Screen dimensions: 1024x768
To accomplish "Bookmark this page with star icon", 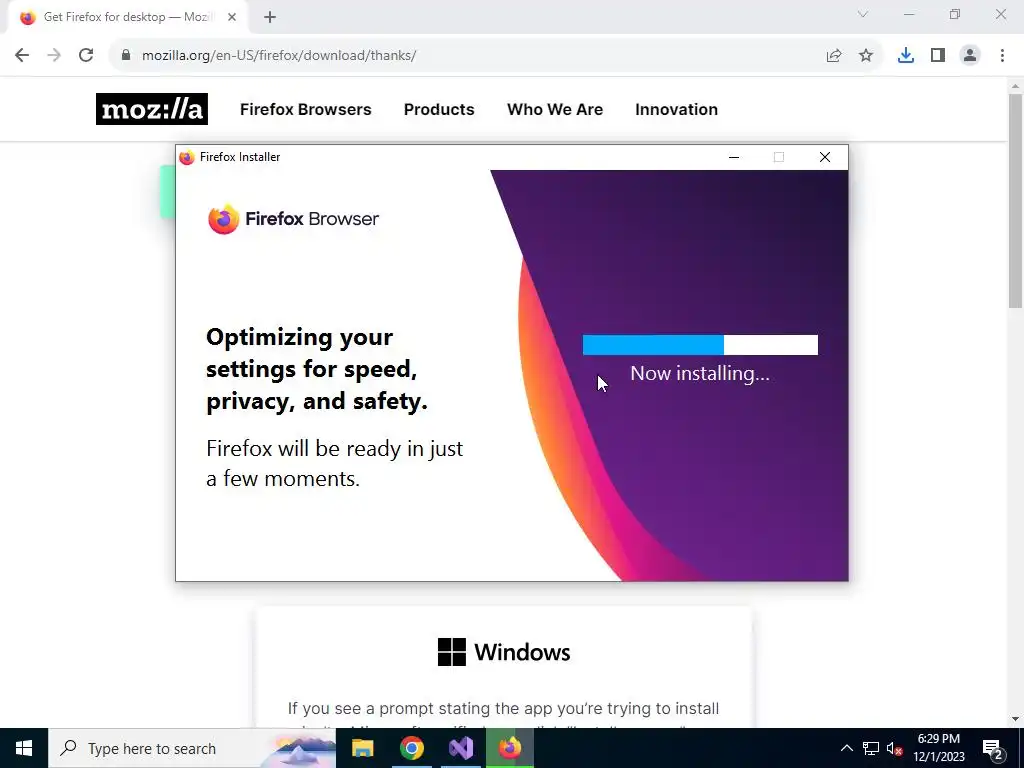I will pos(866,56).
